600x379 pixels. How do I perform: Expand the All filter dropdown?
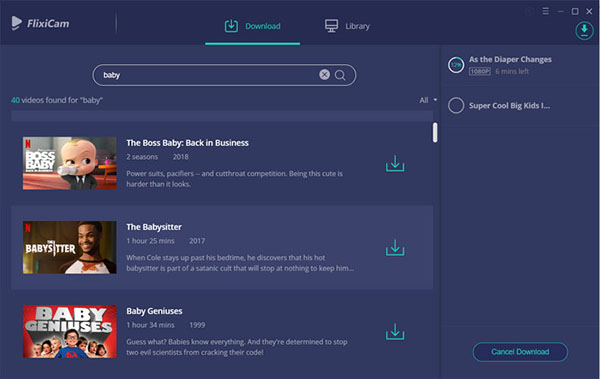428,100
